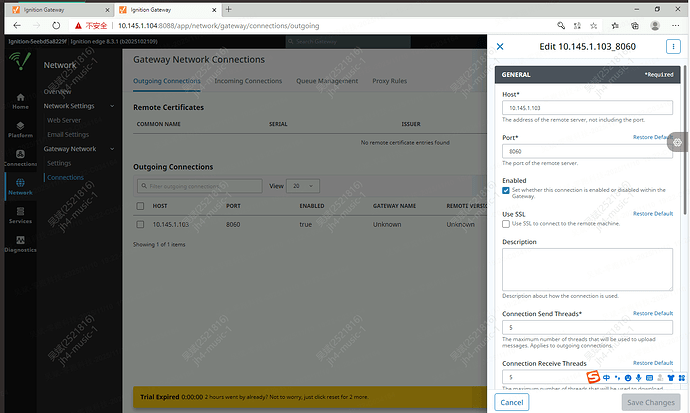
Task: Switch to Outgoing Connections tab
Action: point(167,81)
